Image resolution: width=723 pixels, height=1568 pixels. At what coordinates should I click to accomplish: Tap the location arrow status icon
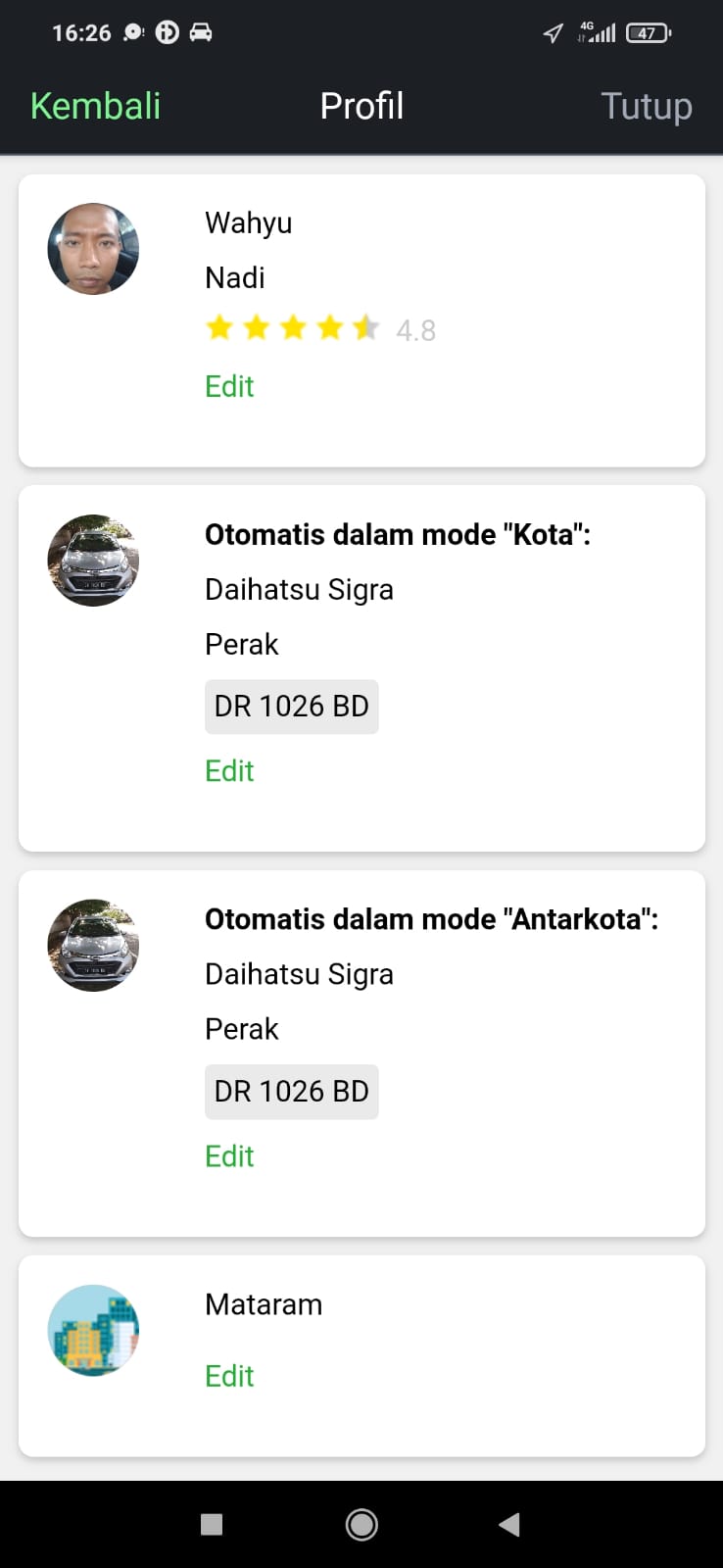click(554, 33)
